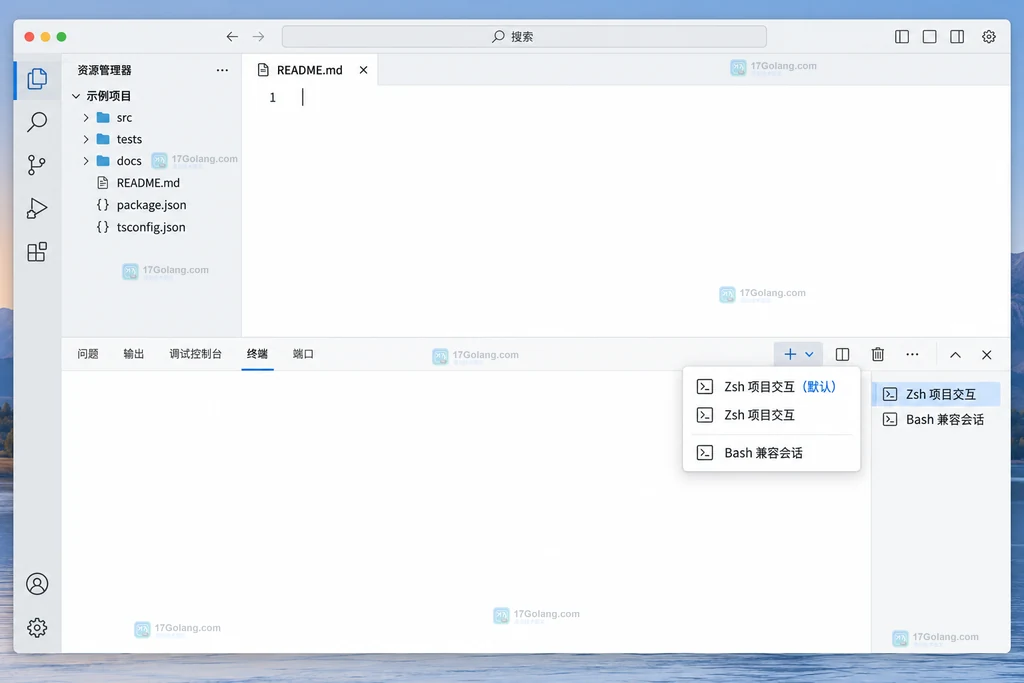Choose the second Zsh 项目交互 menu entry

click(771, 415)
